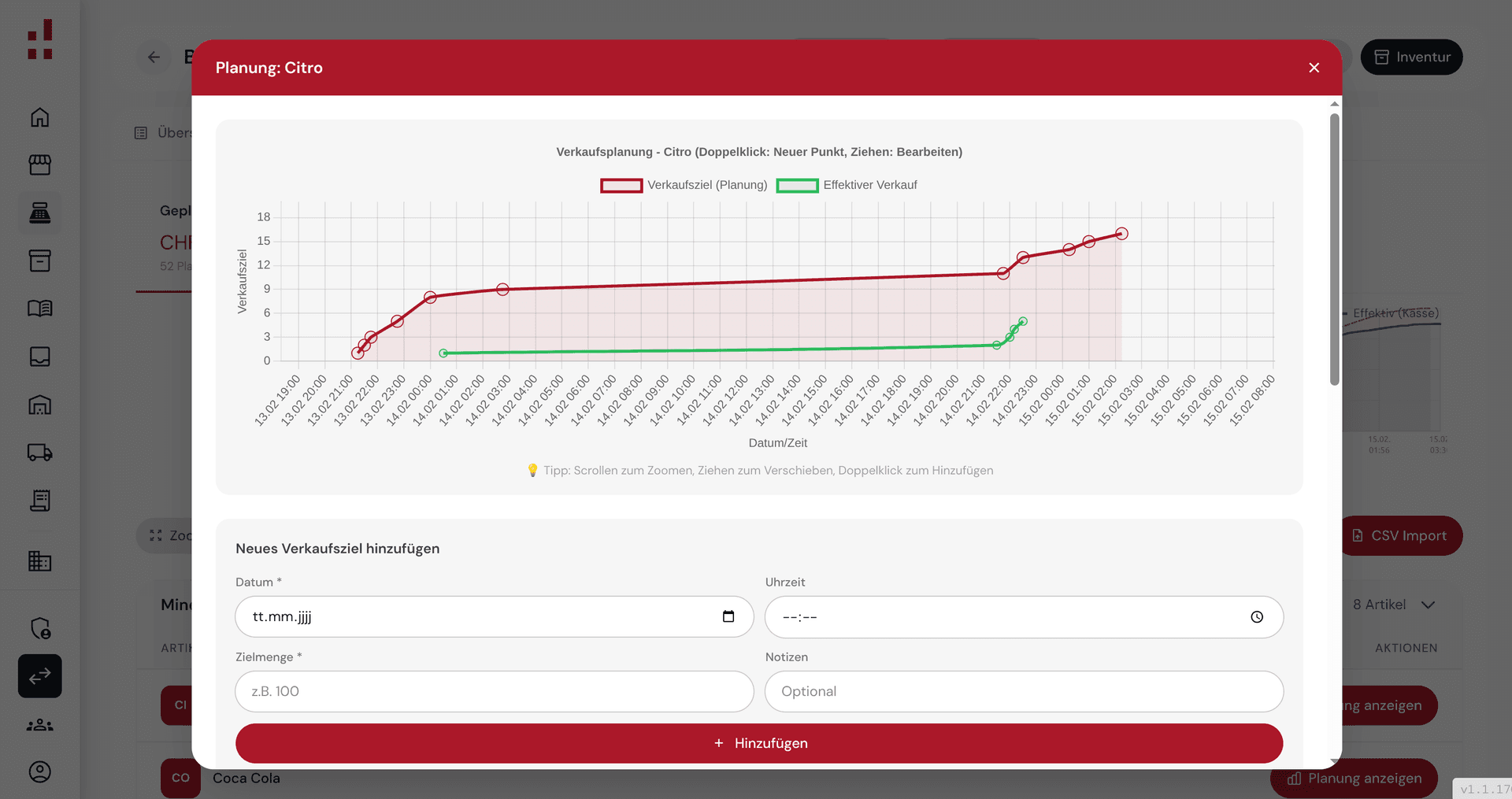
Task: Click the open book sidebar icon
Action: tap(39, 309)
